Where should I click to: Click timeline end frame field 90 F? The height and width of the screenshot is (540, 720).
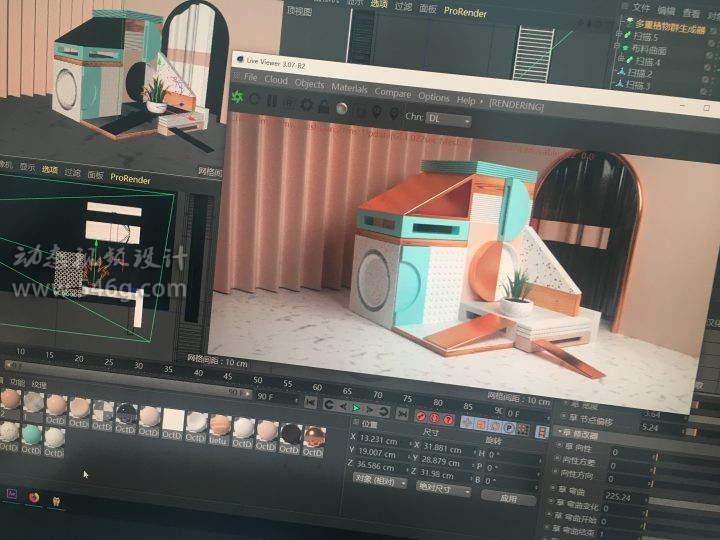[x=275, y=397]
